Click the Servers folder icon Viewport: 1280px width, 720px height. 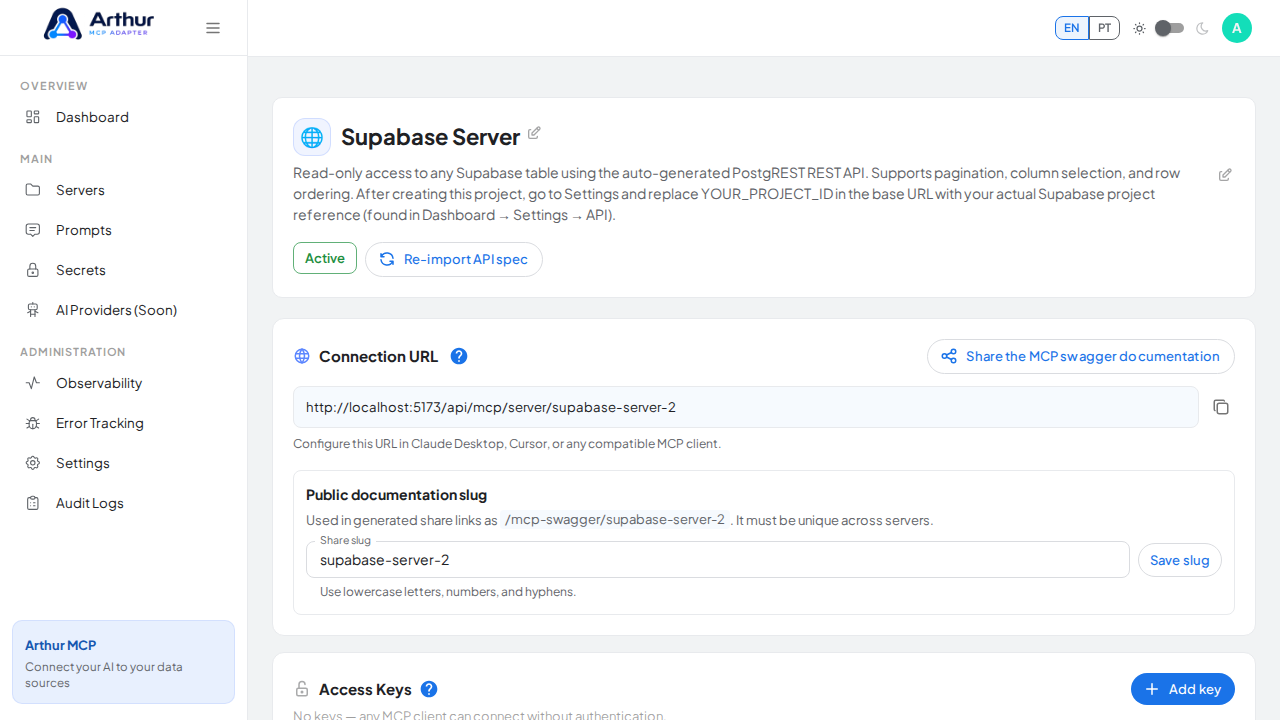tap(33, 190)
